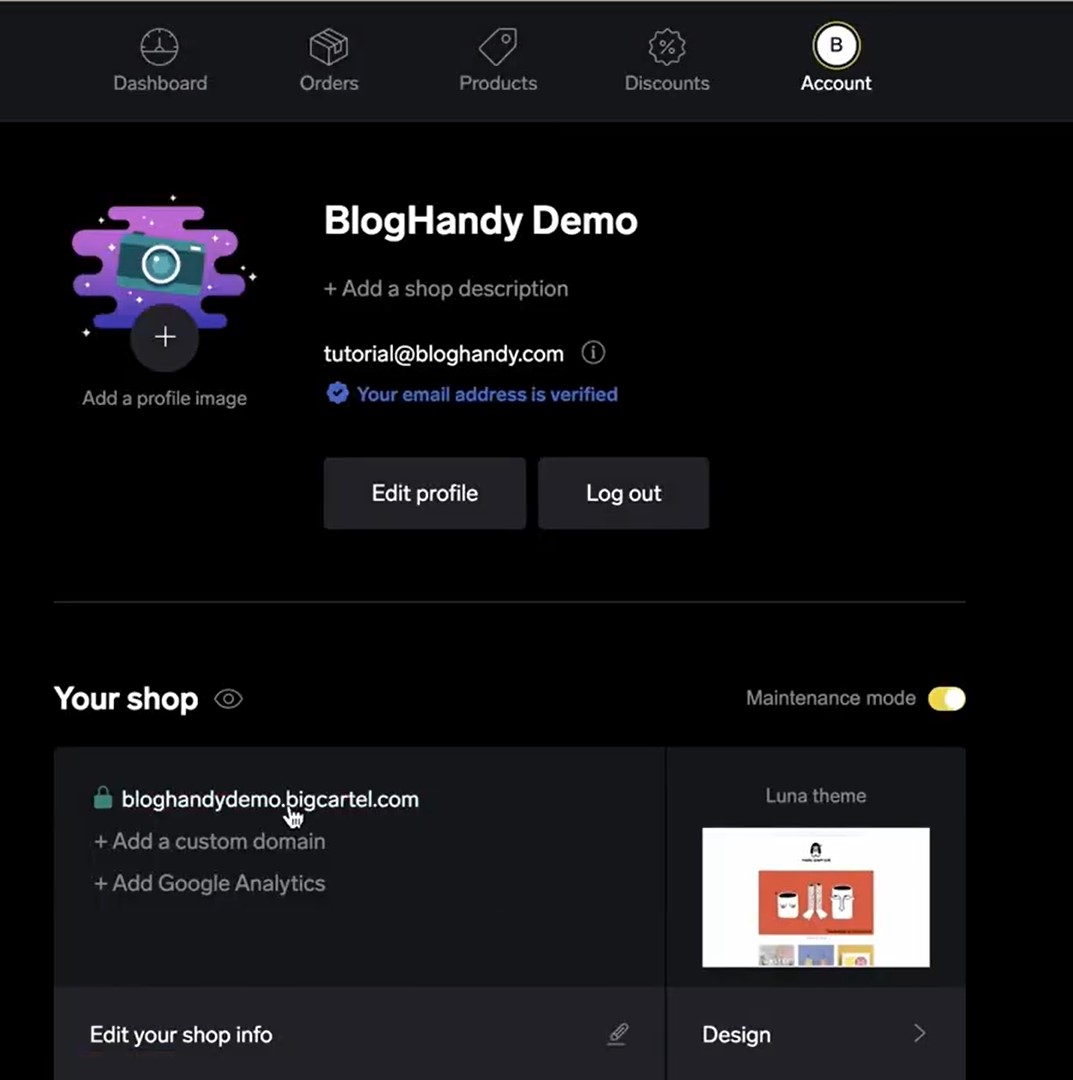Screen dimensions: 1073x1080
Task: Click the green padlock next to shop URL
Action: tap(103, 798)
